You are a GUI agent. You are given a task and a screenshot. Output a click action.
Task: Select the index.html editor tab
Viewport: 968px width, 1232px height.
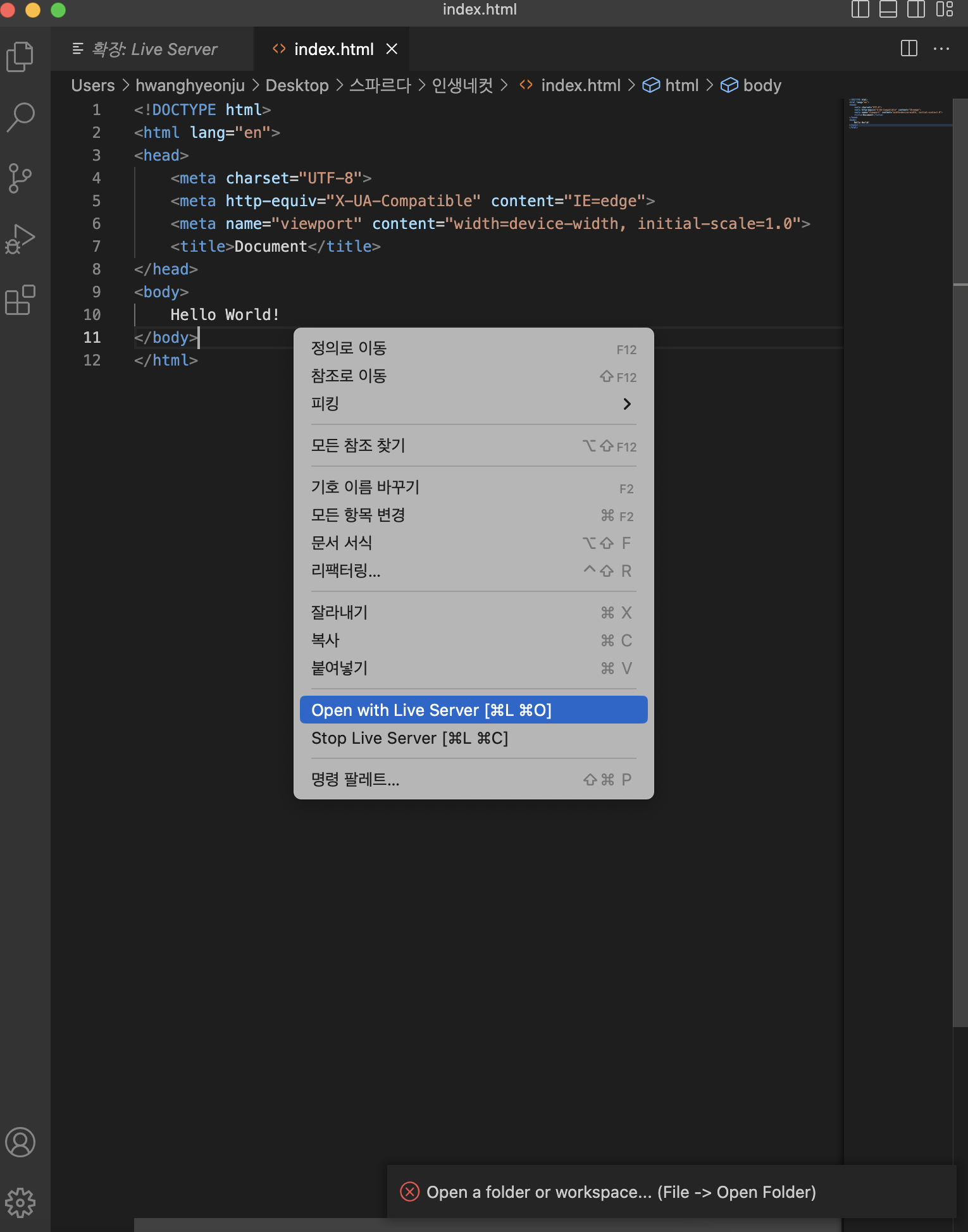pos(332,49)
